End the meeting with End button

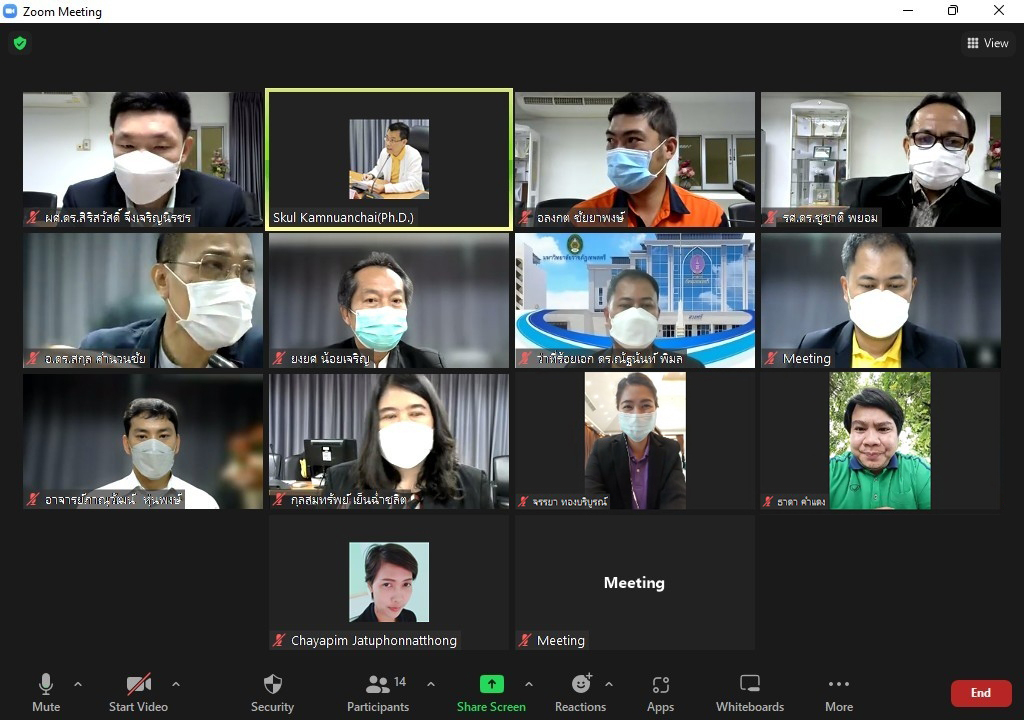[x=981, y=693]
